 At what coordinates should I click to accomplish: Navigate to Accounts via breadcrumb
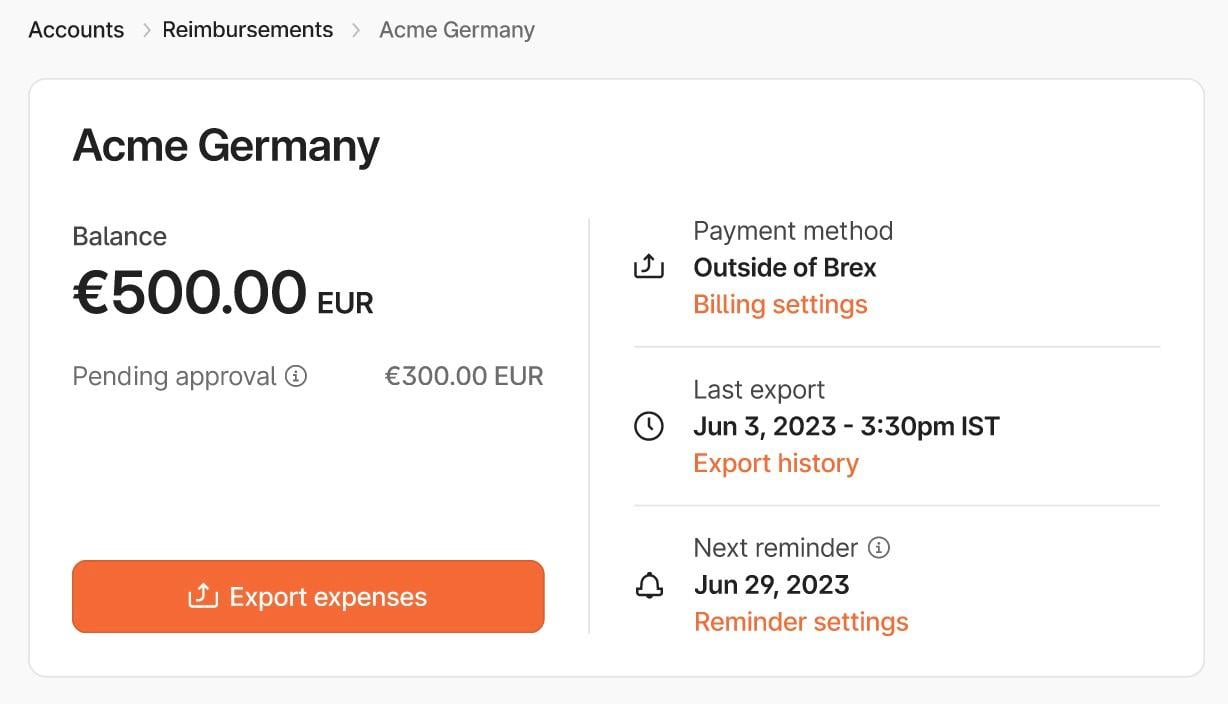75,30
